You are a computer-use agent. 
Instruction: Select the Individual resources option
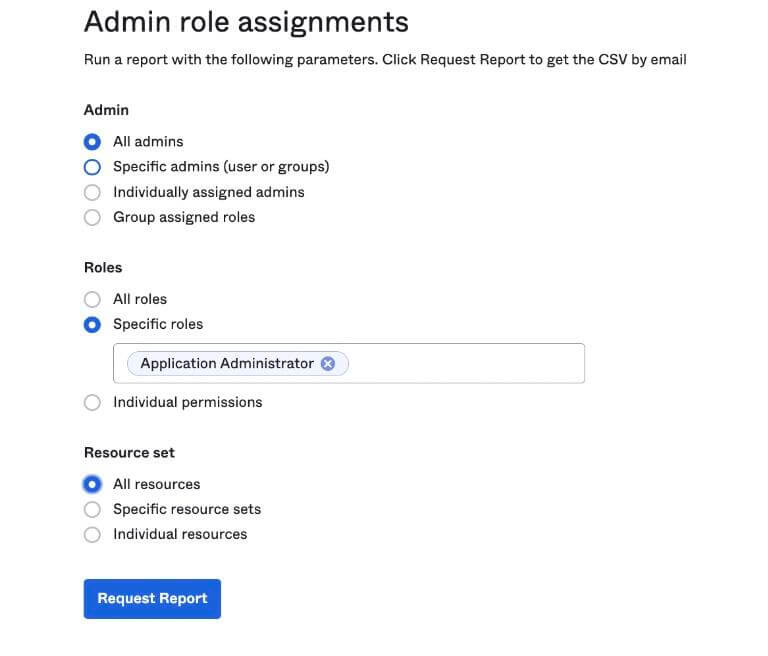pos(93,534)
